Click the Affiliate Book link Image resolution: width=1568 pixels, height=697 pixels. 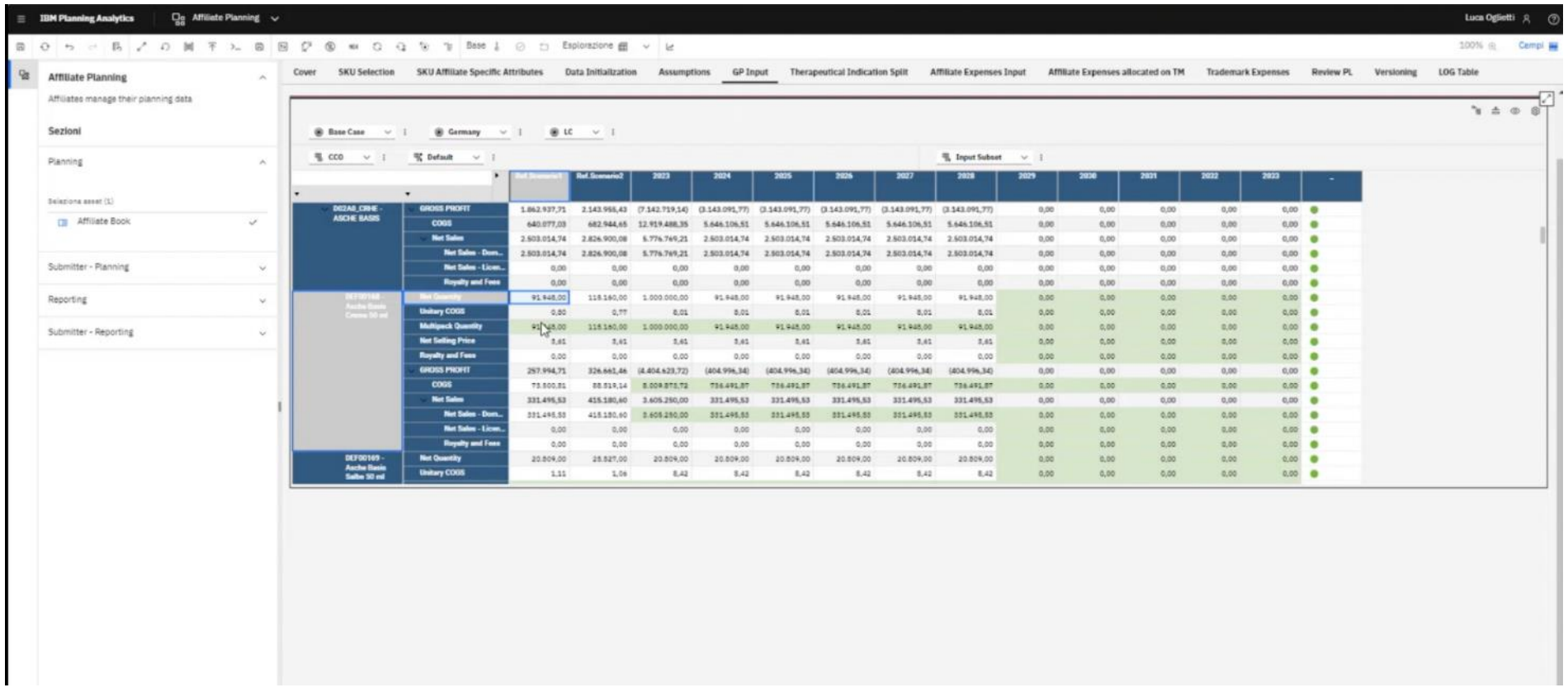coord(104,222)
